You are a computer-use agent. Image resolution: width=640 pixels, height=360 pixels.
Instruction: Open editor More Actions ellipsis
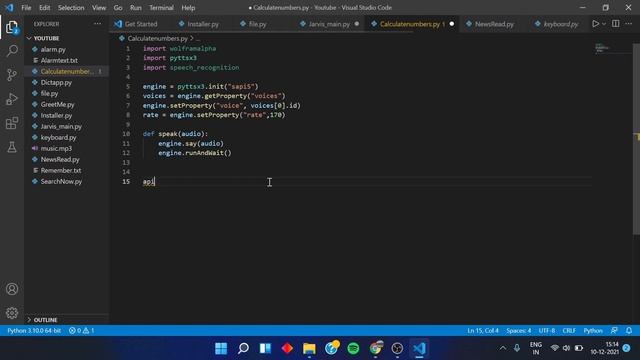pyautogui.click(x=629, y=24)
